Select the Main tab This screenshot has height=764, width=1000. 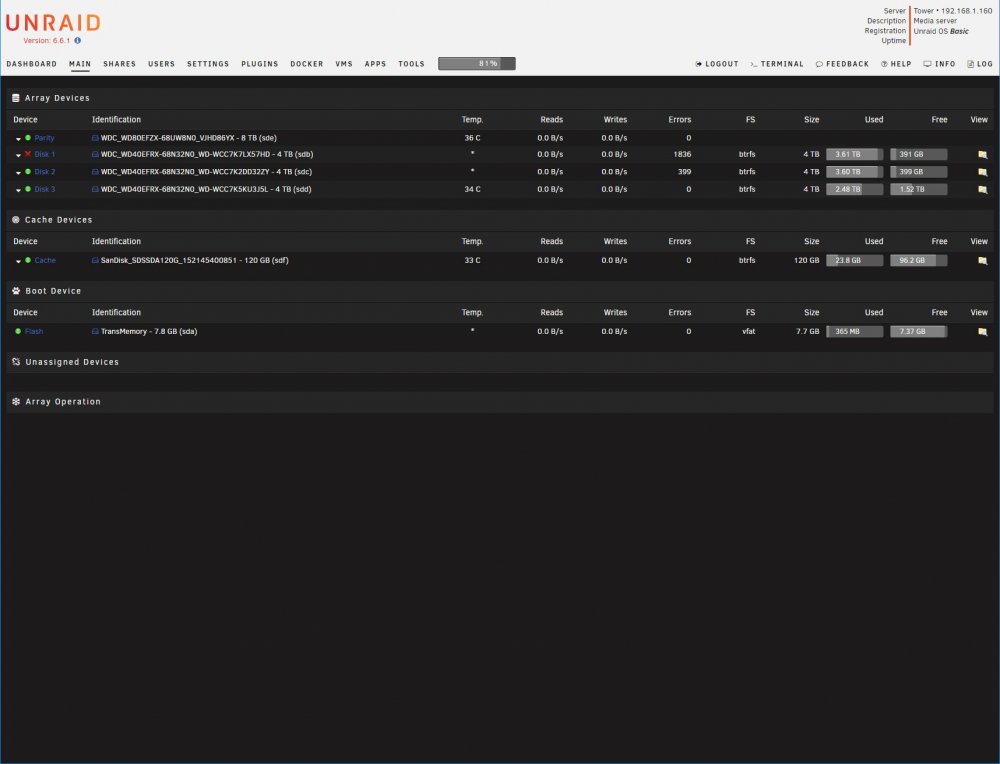click(80, 64)
